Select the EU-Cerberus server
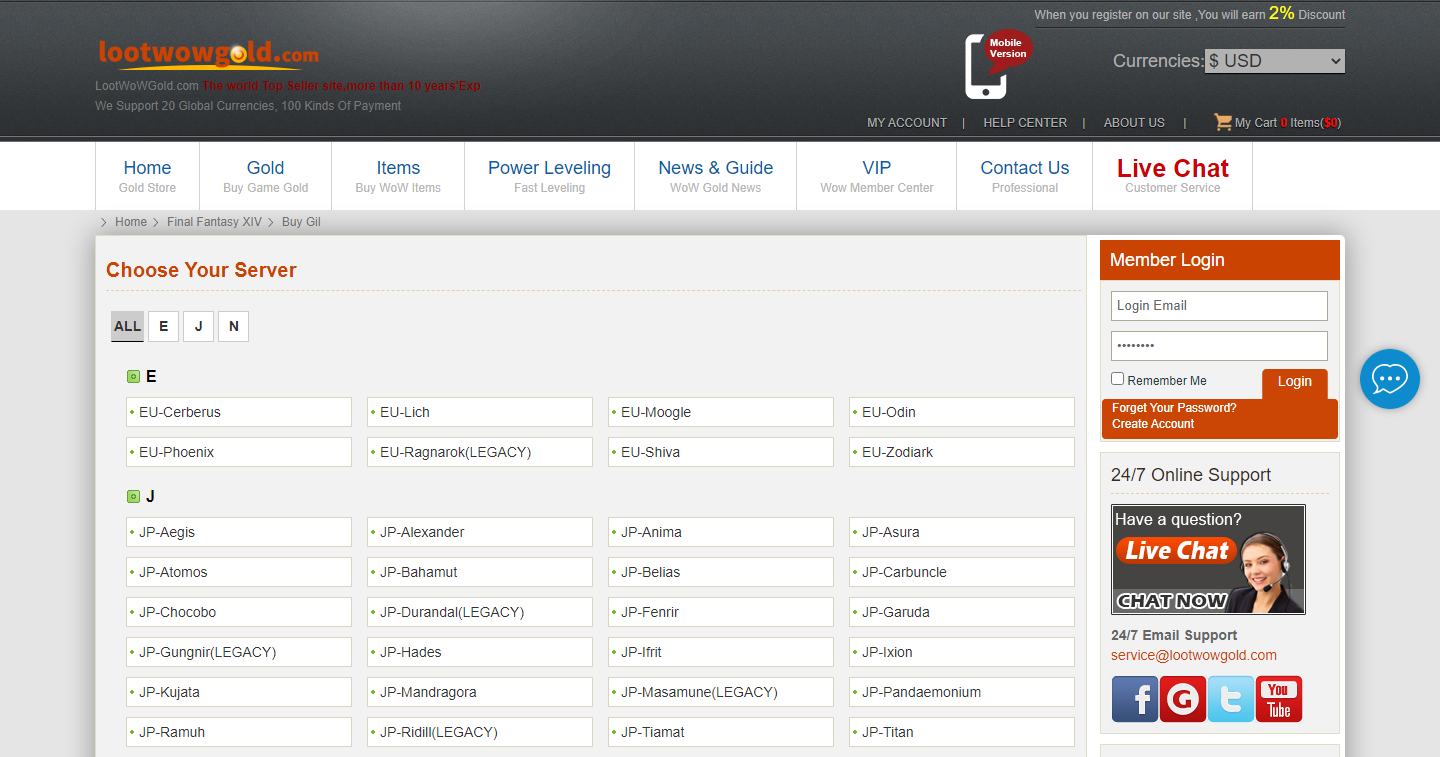Viewport: 1440px width, 757px height. point(239,412)
